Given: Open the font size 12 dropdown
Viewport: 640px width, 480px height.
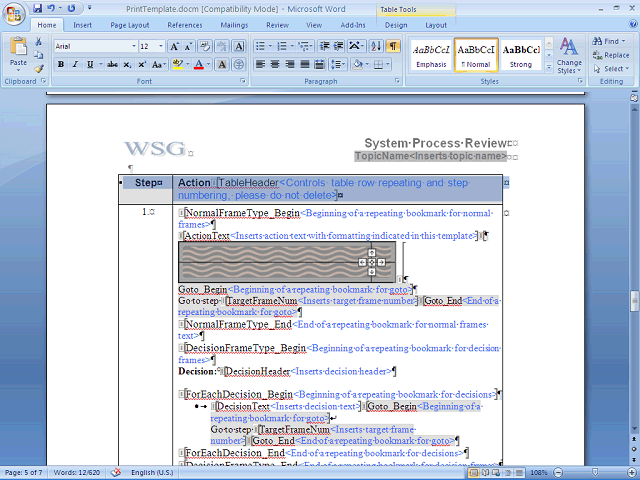Looking at the screenshot, I should [161, 46].
